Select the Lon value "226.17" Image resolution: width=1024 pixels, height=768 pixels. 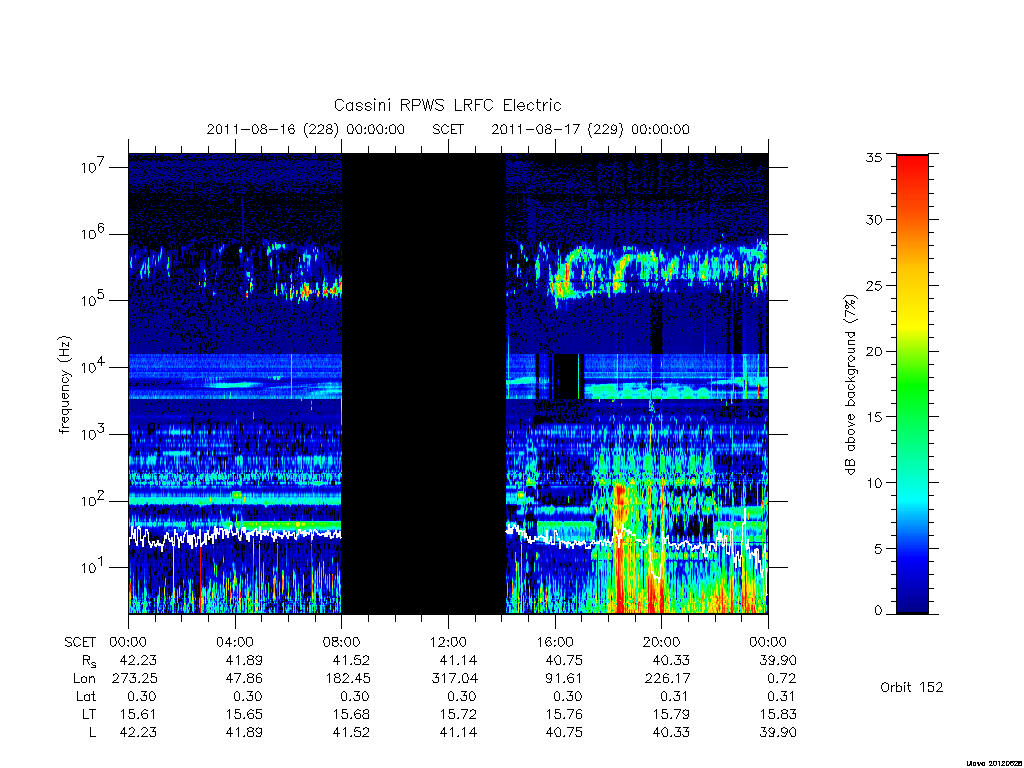667,679
